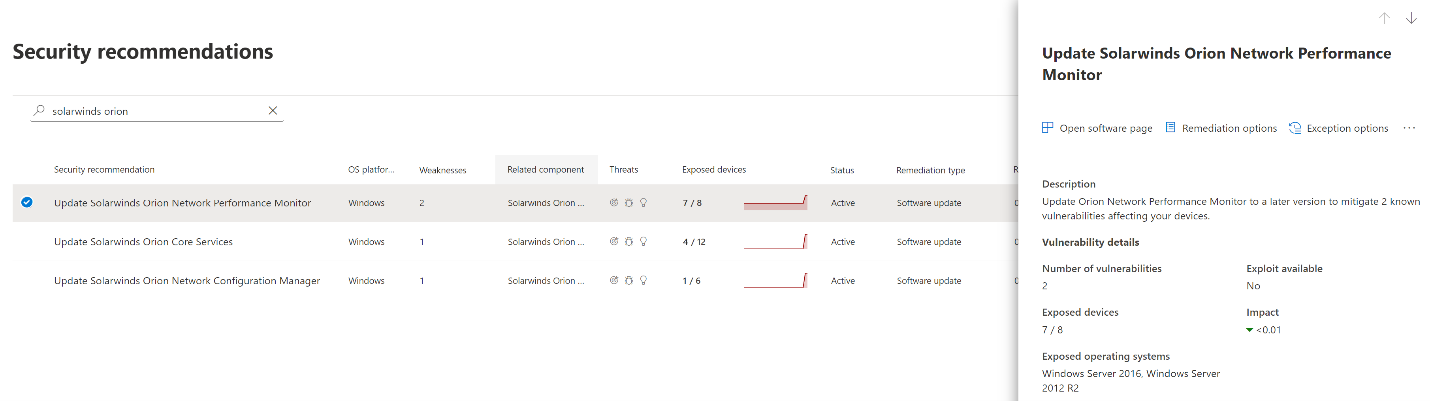Image resolution: width=1430 pixels, height=401 pixels.
Task: Clear the 'solarwinds orion' search text
Action: click(x=272, y=111)
